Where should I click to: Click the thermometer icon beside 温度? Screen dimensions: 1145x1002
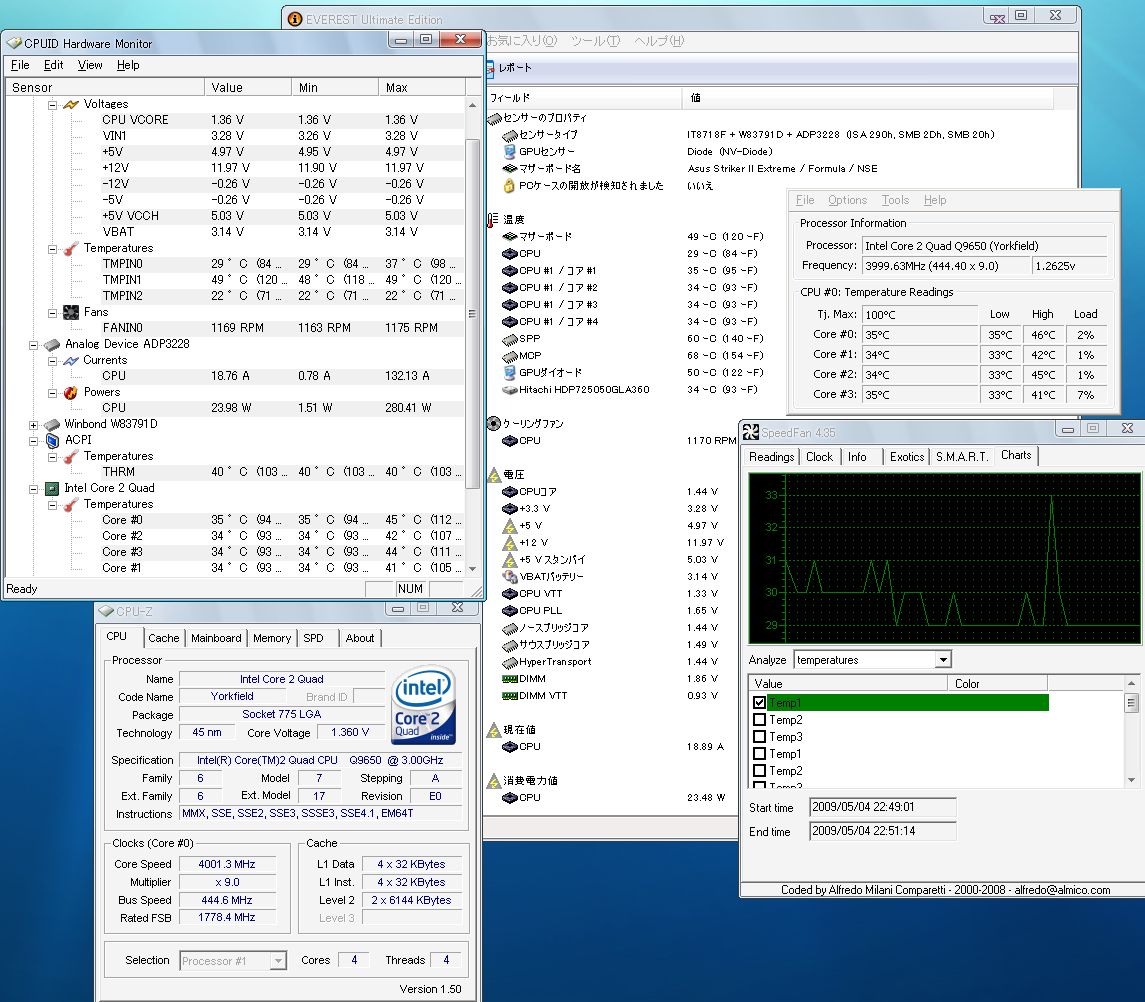coord(492,220)
